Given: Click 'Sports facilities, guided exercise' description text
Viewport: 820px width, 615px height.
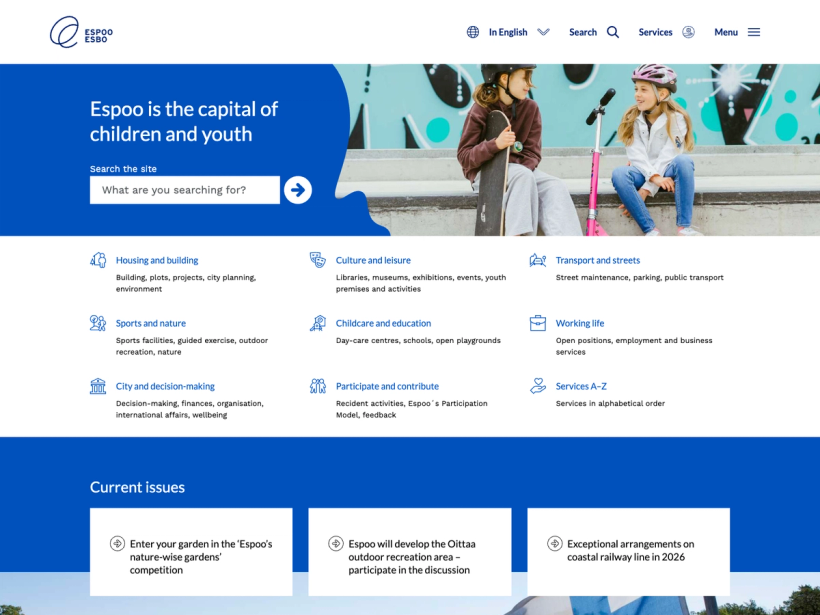Looking at the screenshot, I should pos(192,346).
